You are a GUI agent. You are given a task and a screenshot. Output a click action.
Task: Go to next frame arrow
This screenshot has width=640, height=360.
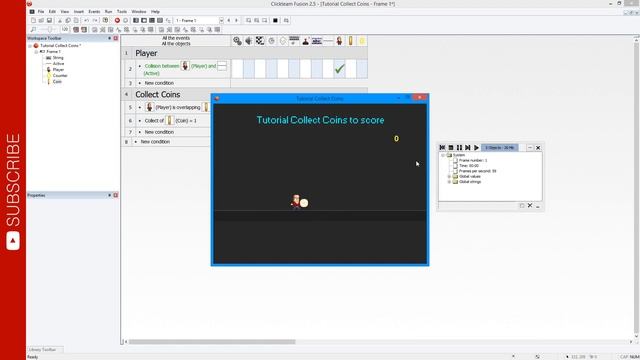coord(236,20)
